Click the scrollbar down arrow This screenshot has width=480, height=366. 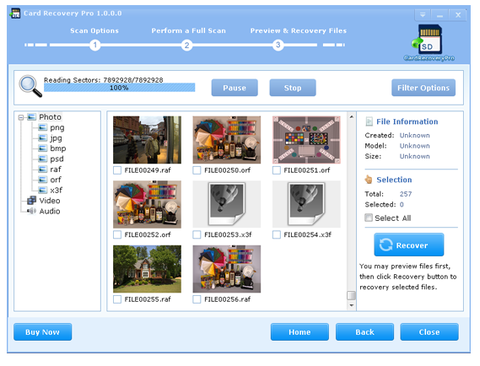tap(351, 305)
